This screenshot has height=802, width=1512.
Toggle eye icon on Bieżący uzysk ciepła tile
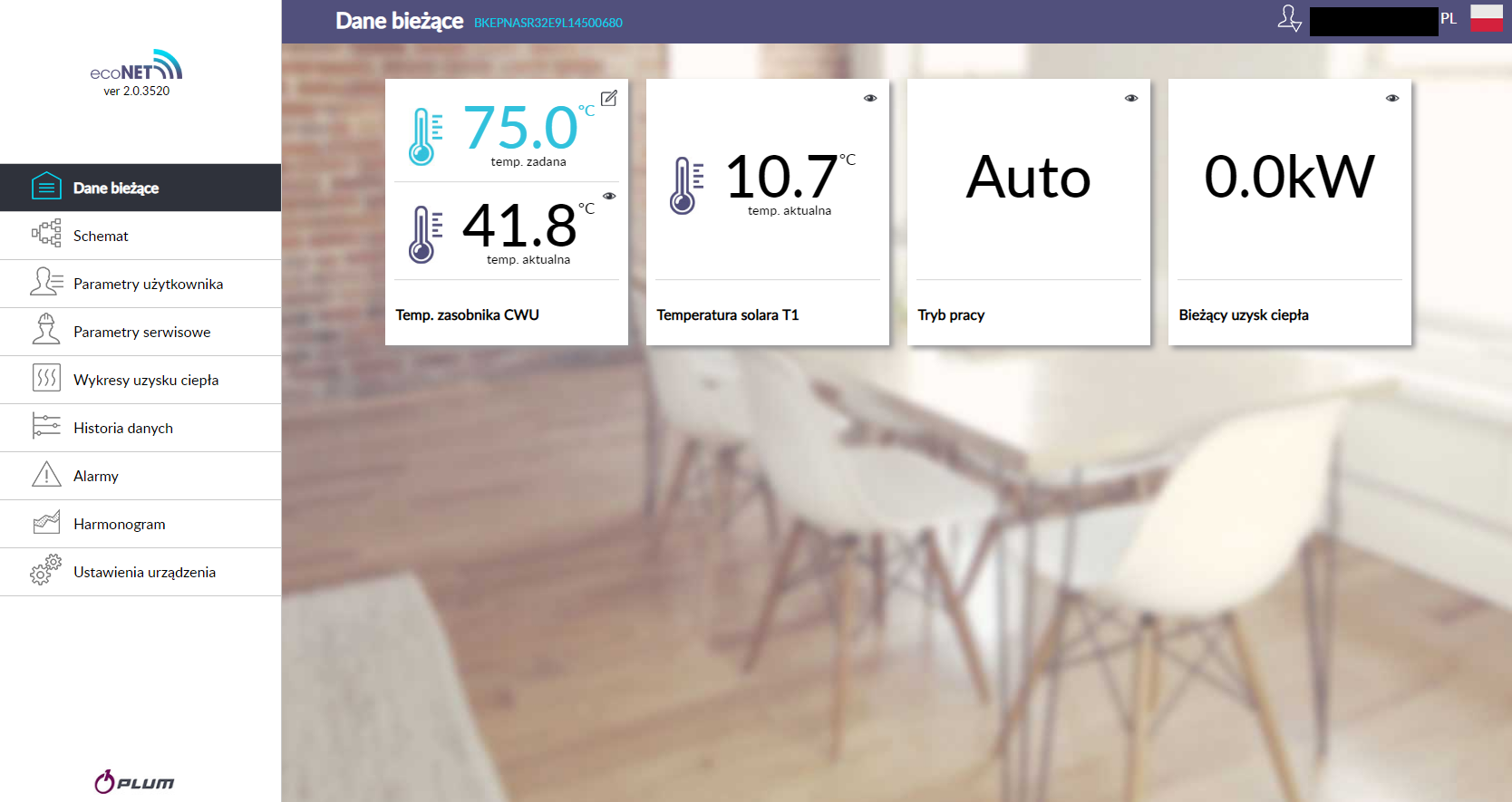1392,98
